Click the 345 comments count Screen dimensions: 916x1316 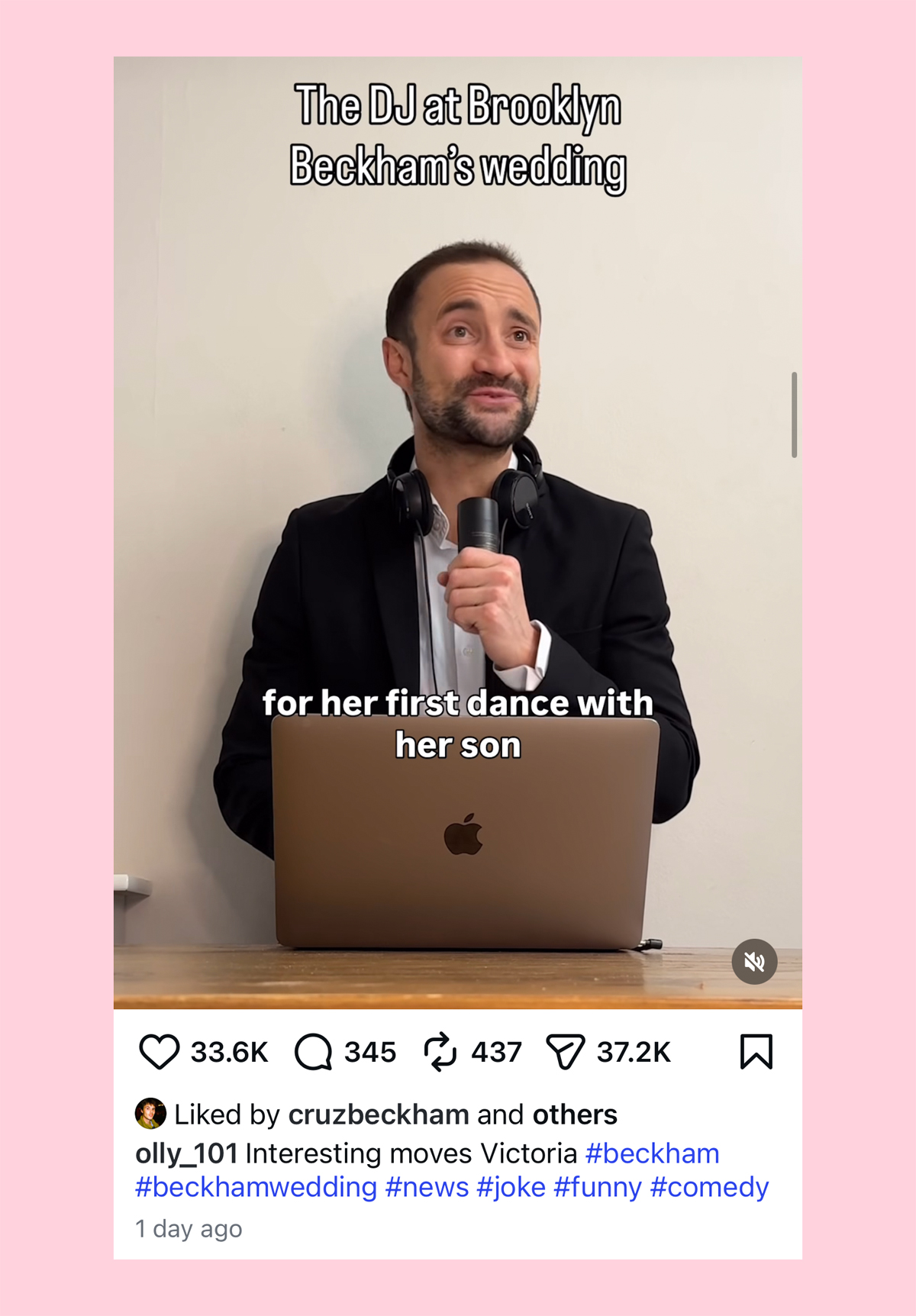370,1052
